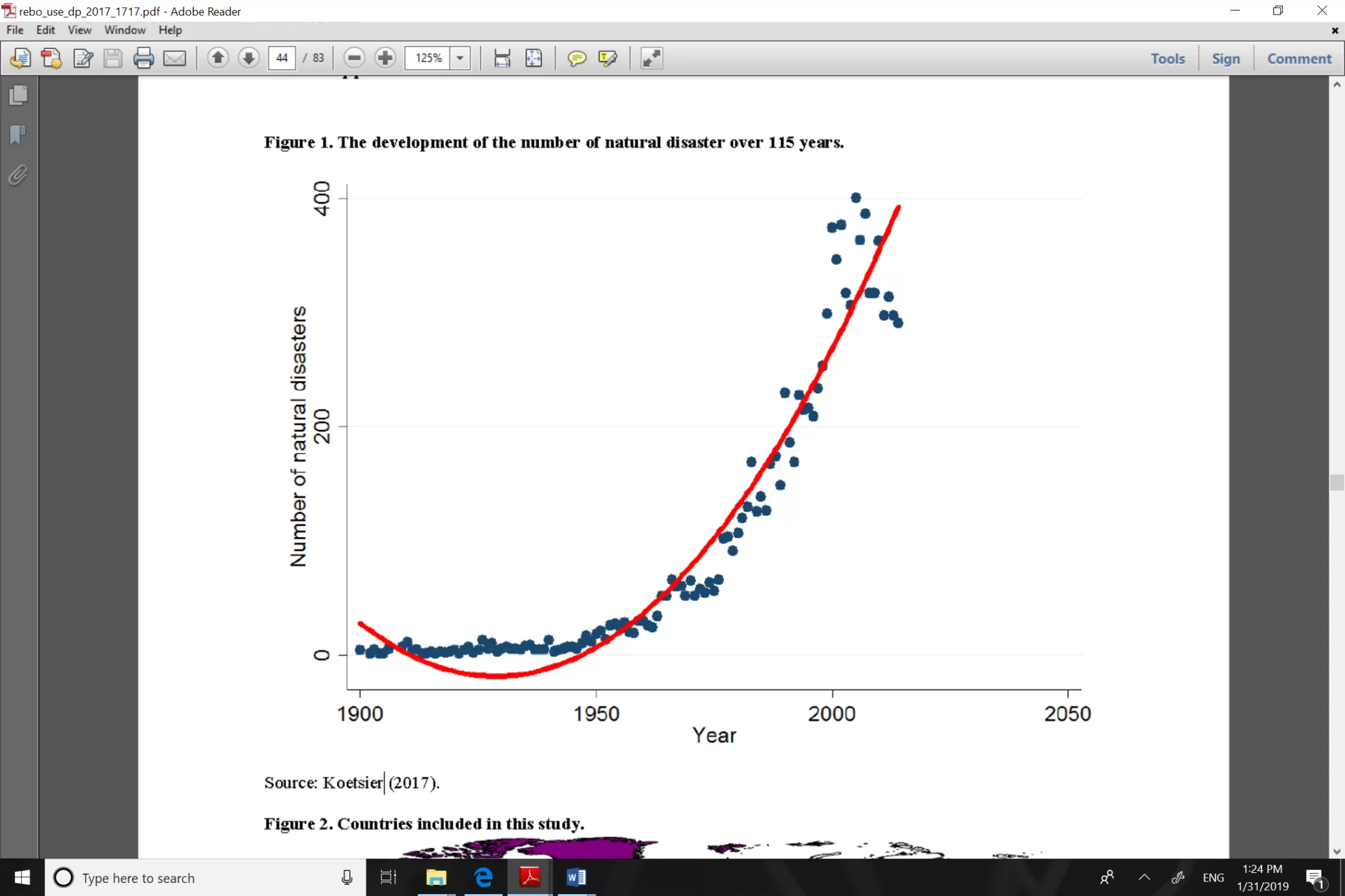
Task: Click the Sign pane button
Action: tap(1225, 58)
